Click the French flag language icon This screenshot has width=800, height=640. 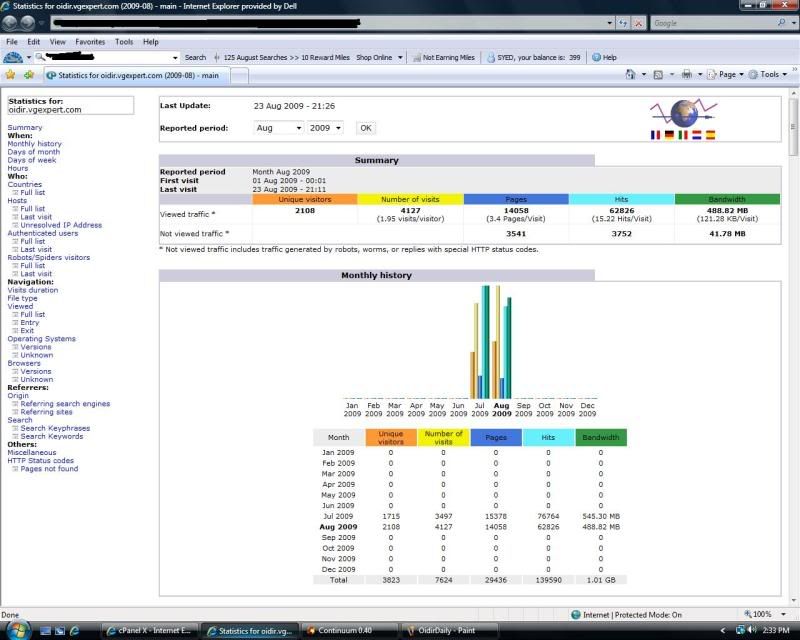655,134
